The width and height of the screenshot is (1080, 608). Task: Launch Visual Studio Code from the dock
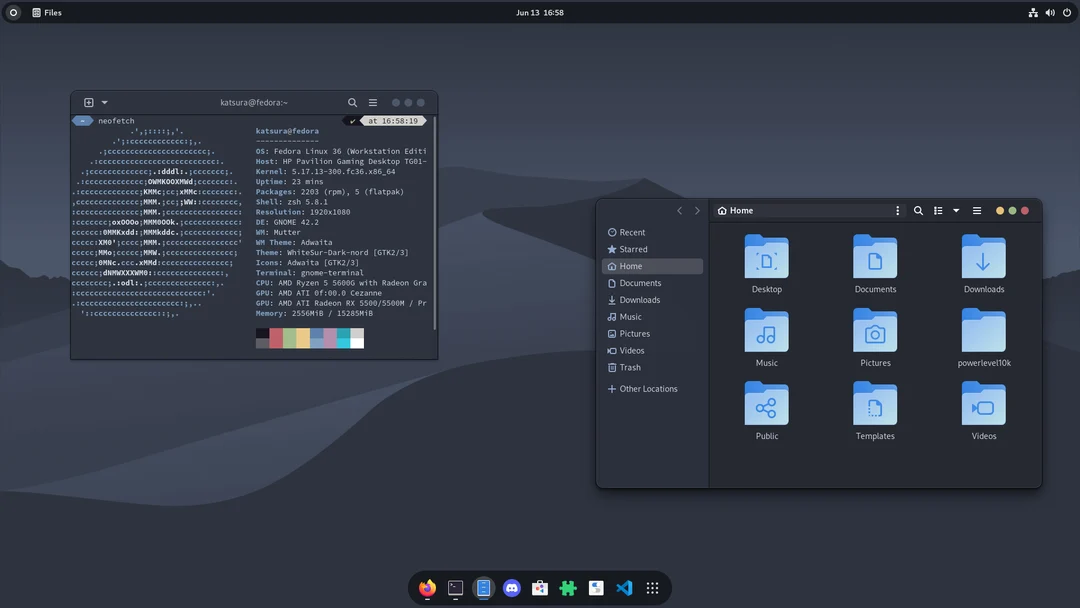tap(623, 588)
